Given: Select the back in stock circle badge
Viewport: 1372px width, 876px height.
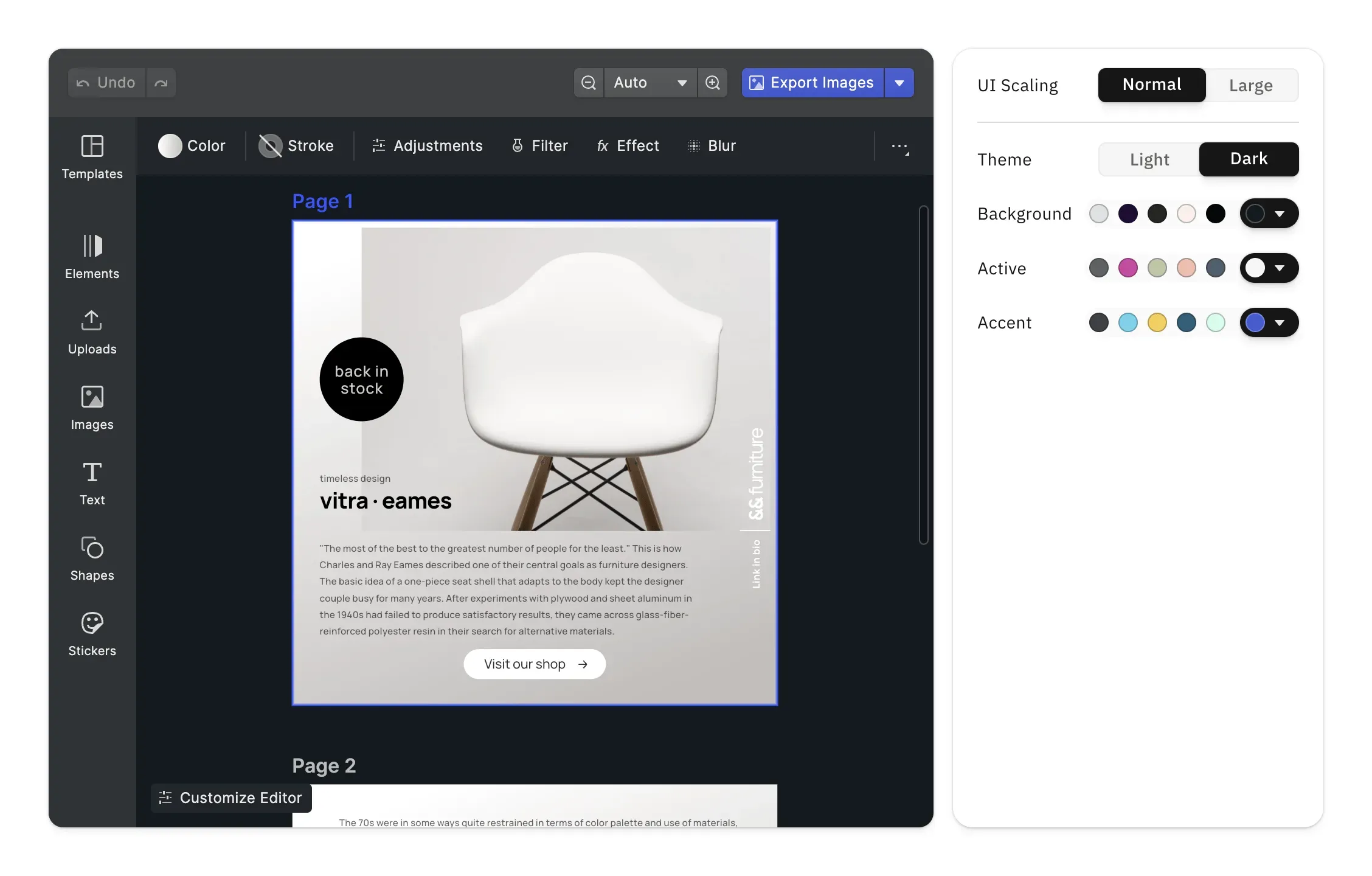Looking at the screenshot, I should 362,380.
